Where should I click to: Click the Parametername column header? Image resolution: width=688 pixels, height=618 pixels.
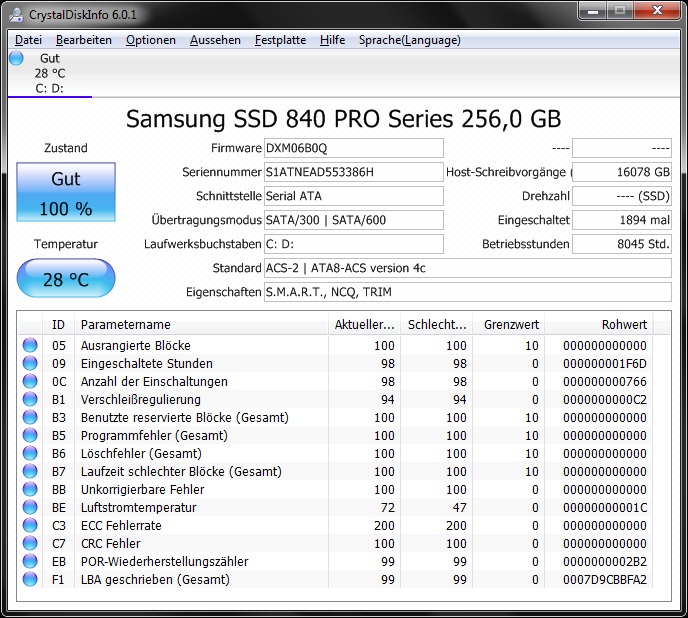coord(201,324)
